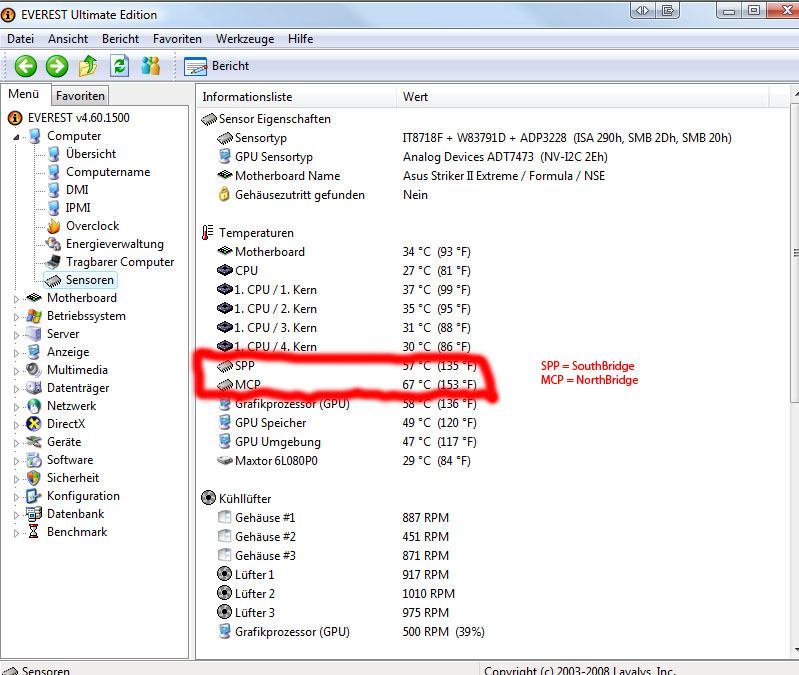Expand the Datenträger tree node
Viewport: 799px width, 675px height.
(x=16, y=389)
